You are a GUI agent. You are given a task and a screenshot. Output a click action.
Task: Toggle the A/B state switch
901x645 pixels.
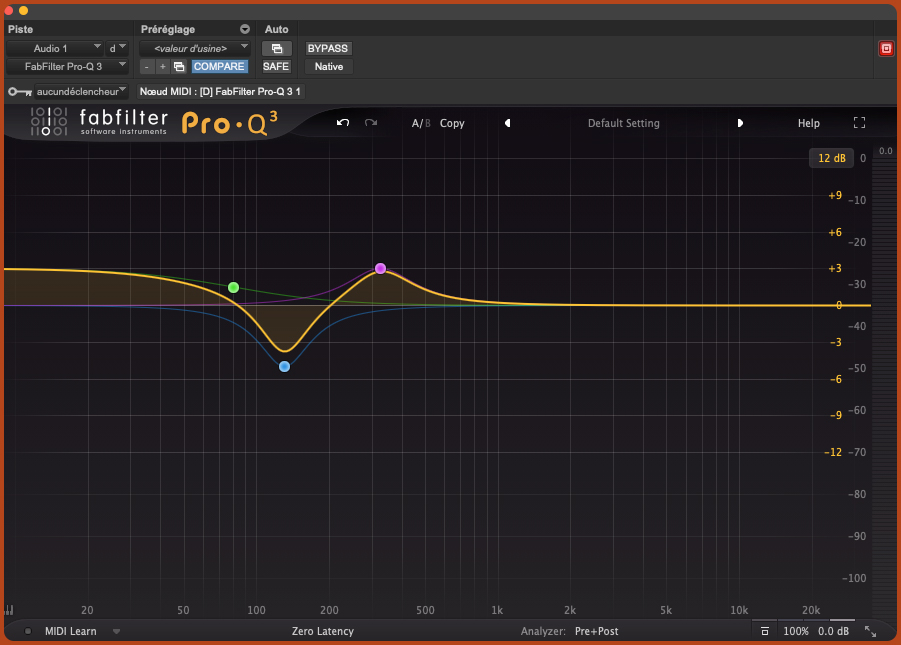421,123
